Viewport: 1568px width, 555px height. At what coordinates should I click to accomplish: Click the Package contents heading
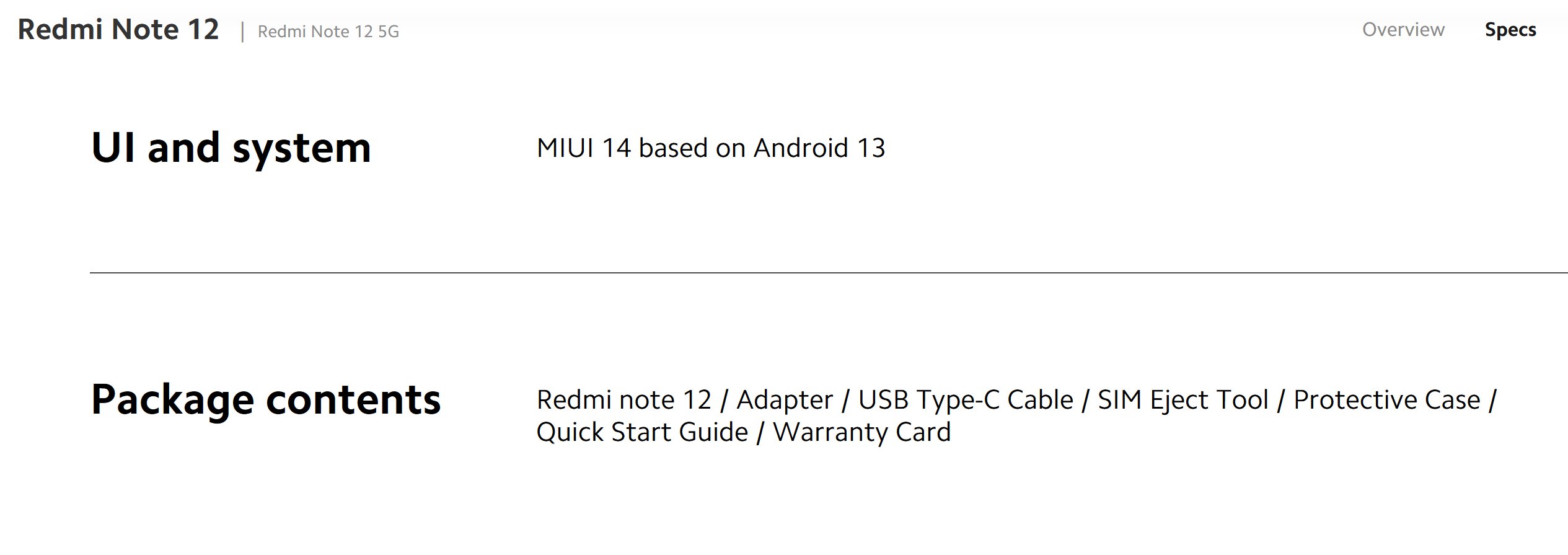[266, 400]
